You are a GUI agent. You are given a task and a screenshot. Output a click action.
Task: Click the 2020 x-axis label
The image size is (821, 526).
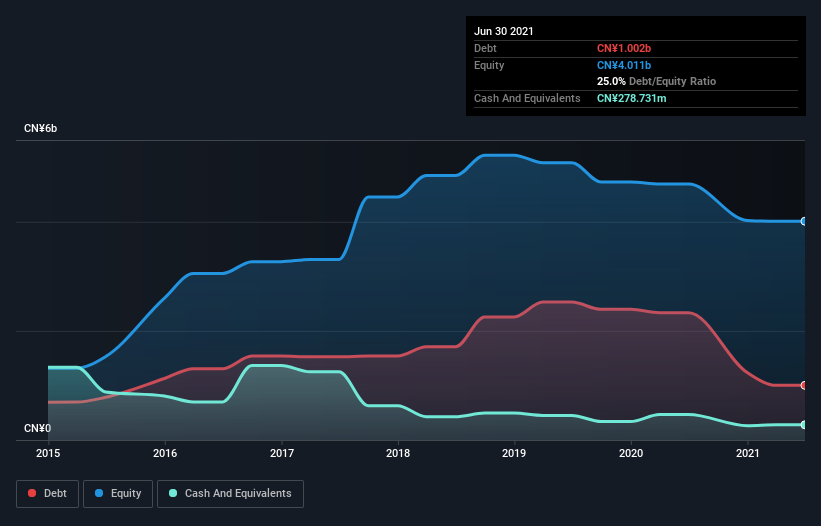(x=631, y=453)
